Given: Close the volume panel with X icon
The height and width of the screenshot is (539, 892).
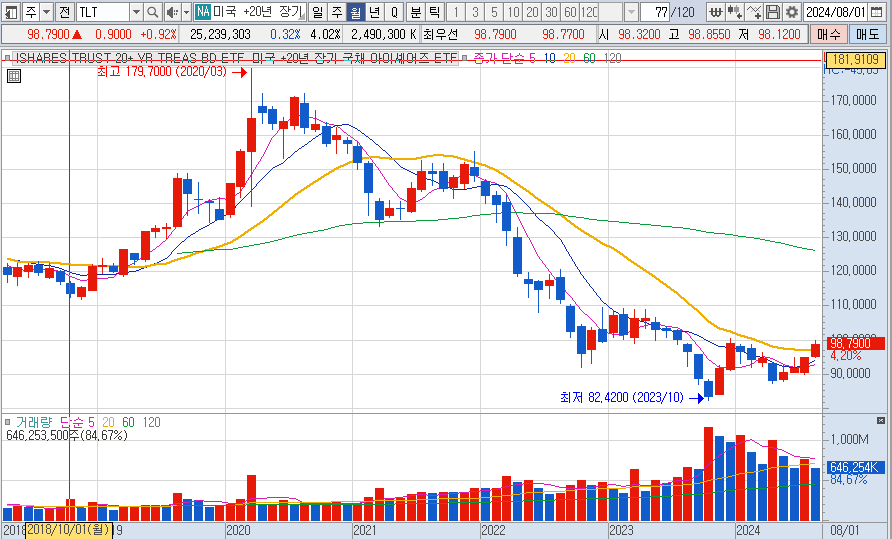Looking at the screenshot, I should click(881, 421).
